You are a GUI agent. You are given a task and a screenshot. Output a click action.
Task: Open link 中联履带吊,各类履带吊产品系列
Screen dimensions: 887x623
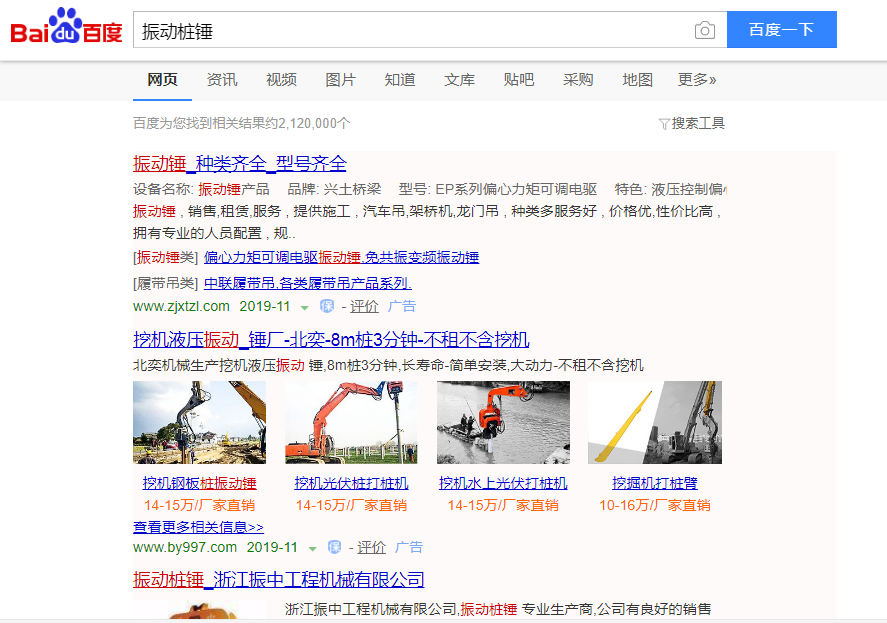coord(308,283)
